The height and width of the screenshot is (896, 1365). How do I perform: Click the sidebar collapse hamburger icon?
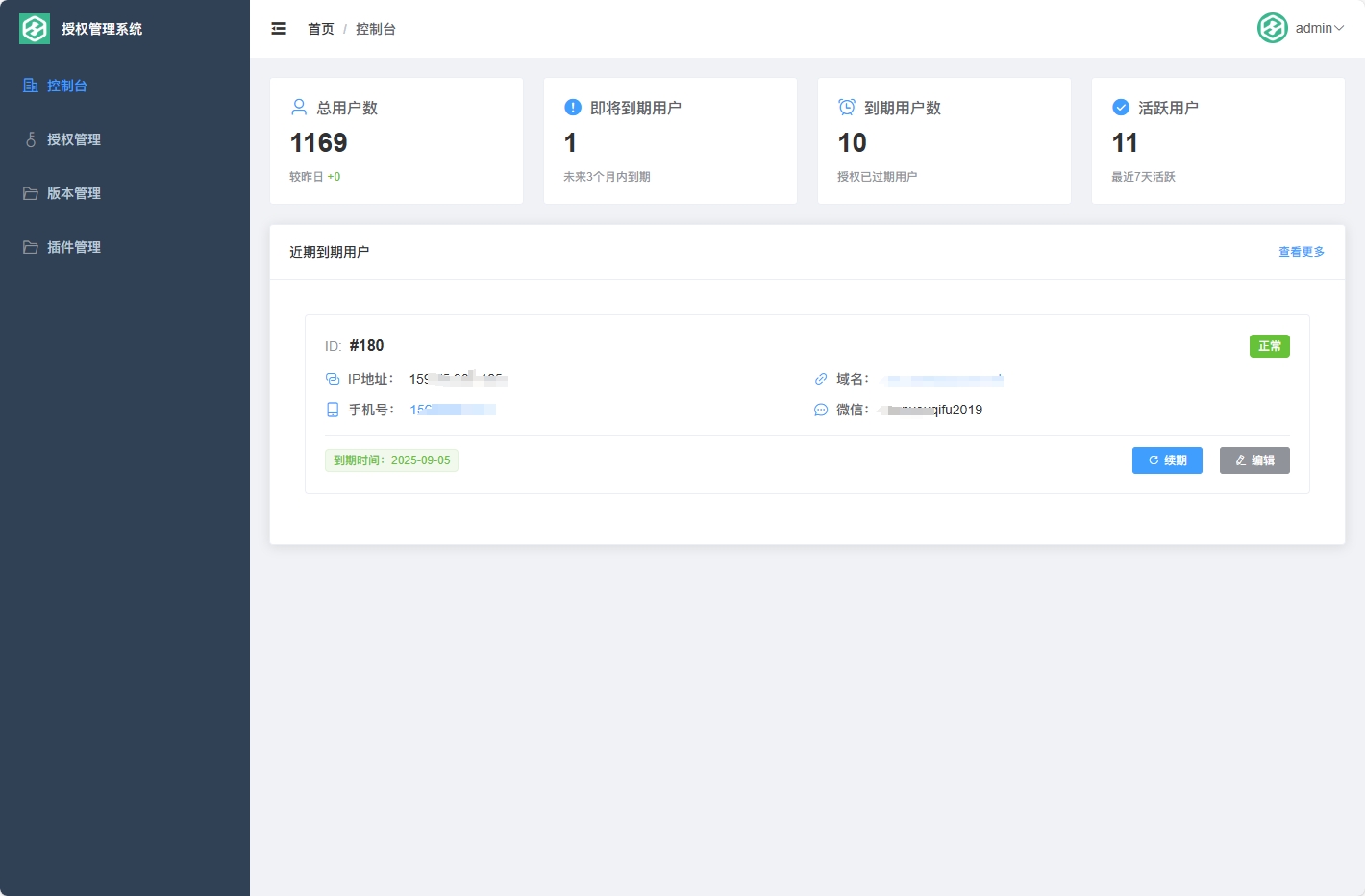tap(279, 29)
